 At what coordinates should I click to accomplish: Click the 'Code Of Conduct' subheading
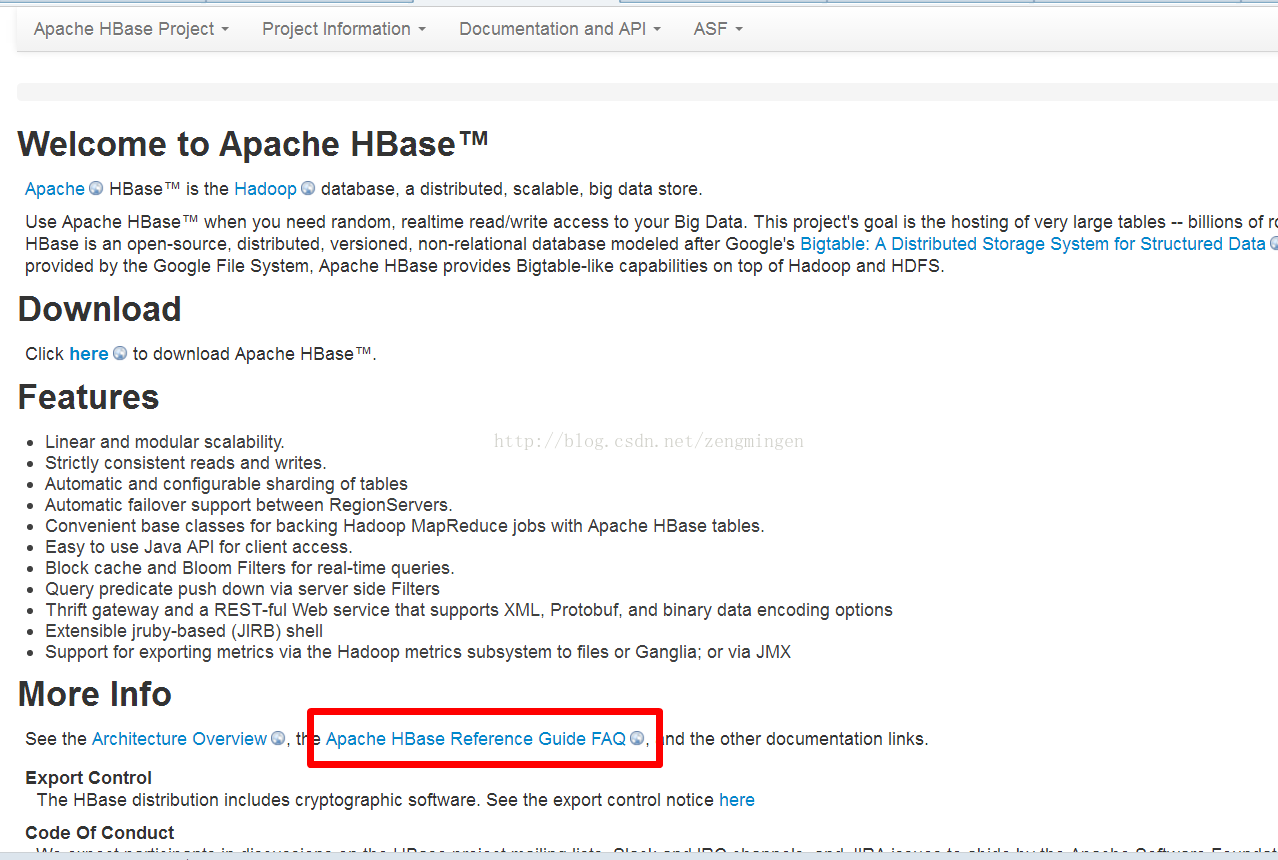point(100,833)
